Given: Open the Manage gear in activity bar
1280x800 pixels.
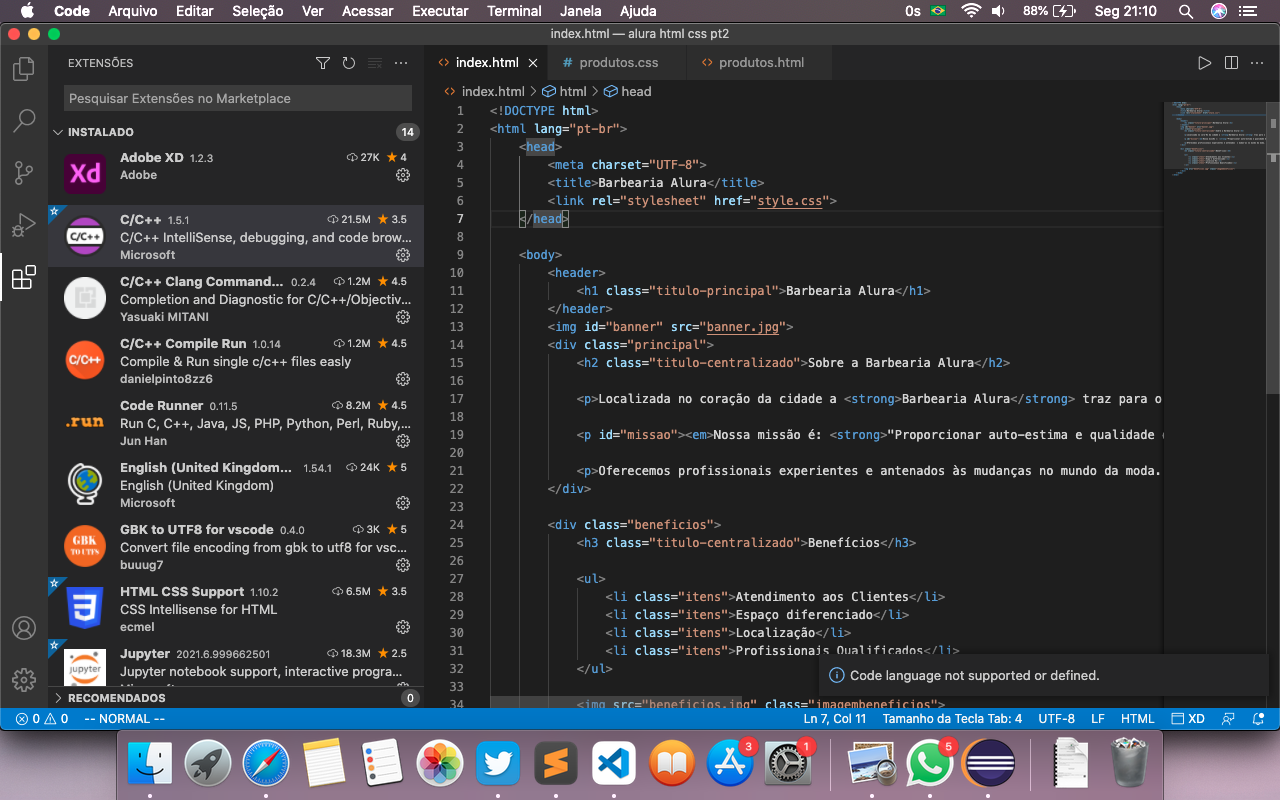Looking at the screenshot, I should [23, 679].
